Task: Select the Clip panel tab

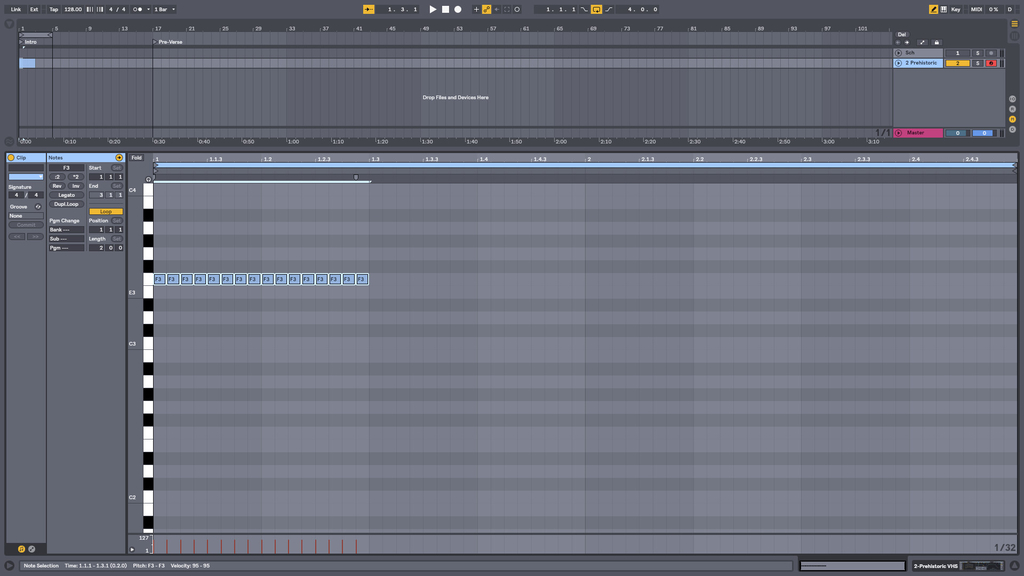Action: tap(22, 156)
